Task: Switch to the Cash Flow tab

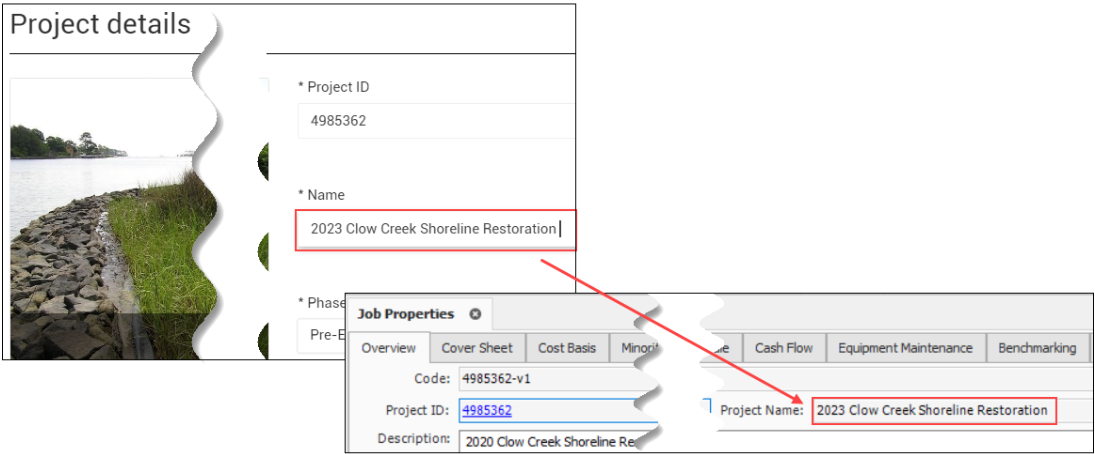Action: 783,348
